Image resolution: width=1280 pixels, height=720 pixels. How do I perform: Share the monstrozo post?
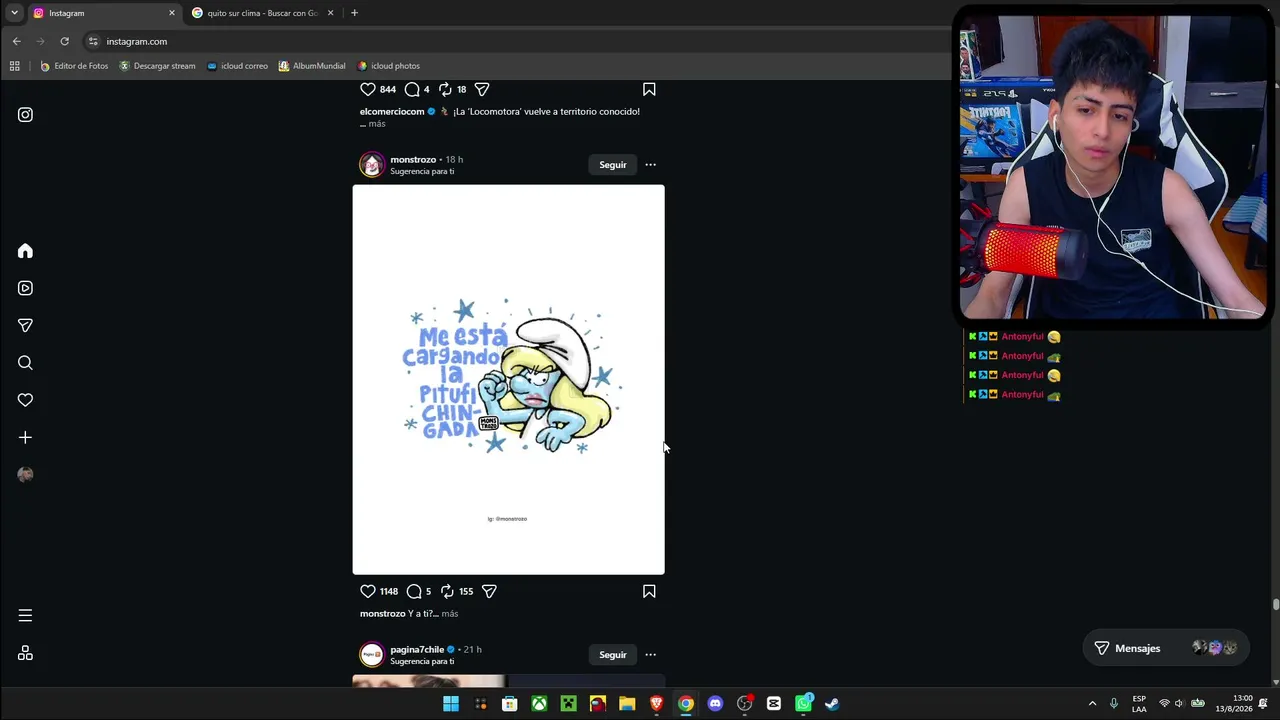489,591
